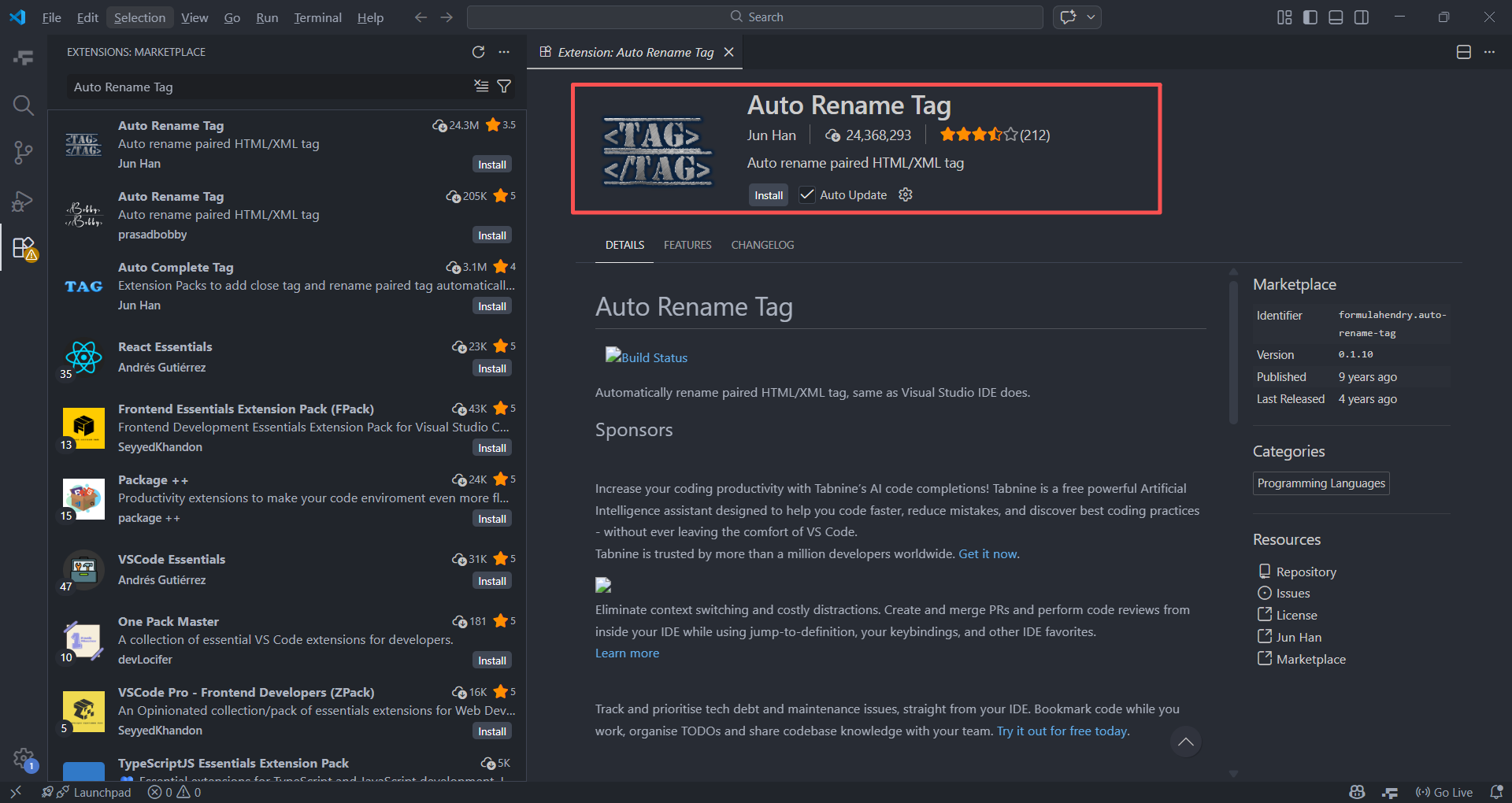
Task: Expand the Copilot chat dropdown arrow
Action: coord(1091,17)
